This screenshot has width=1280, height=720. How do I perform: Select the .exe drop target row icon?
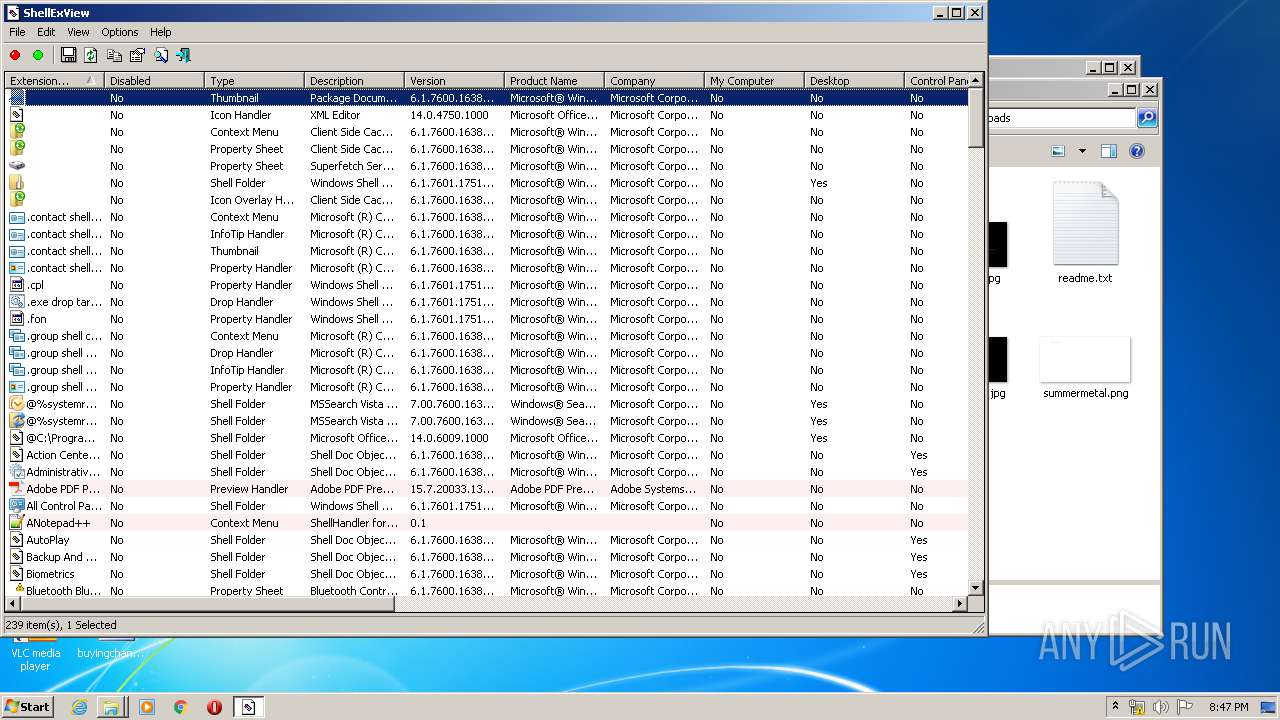(17, 302)
